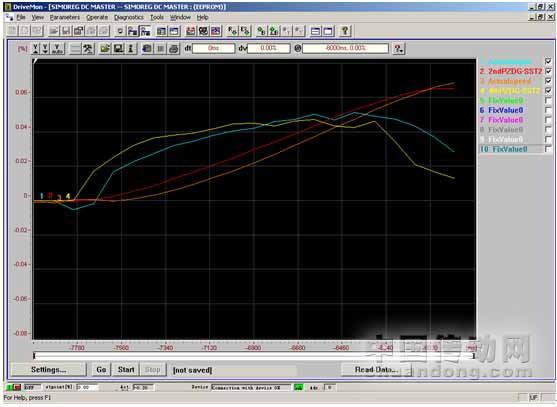Click the Settings... button
The height and width of the screenshot is (407, 557).
point(48,369)
